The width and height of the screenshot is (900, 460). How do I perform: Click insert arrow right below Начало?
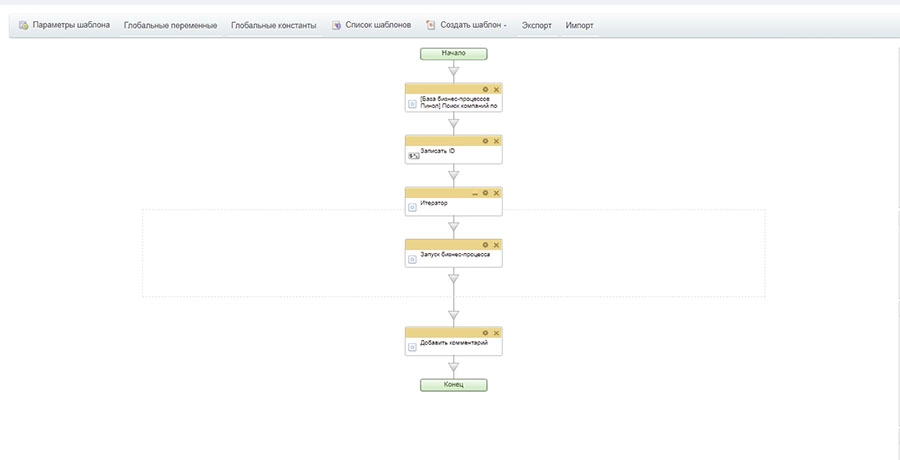coord(454,71)
